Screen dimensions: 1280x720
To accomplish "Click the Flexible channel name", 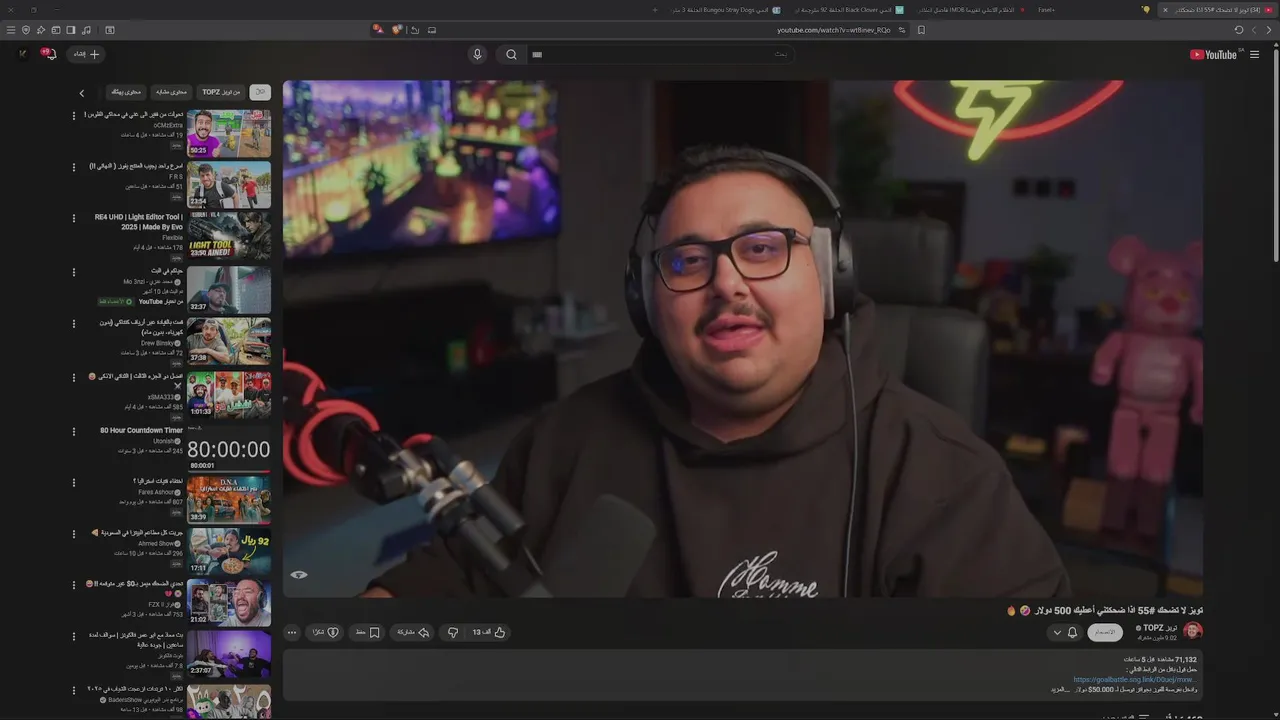I will point(172,238).
